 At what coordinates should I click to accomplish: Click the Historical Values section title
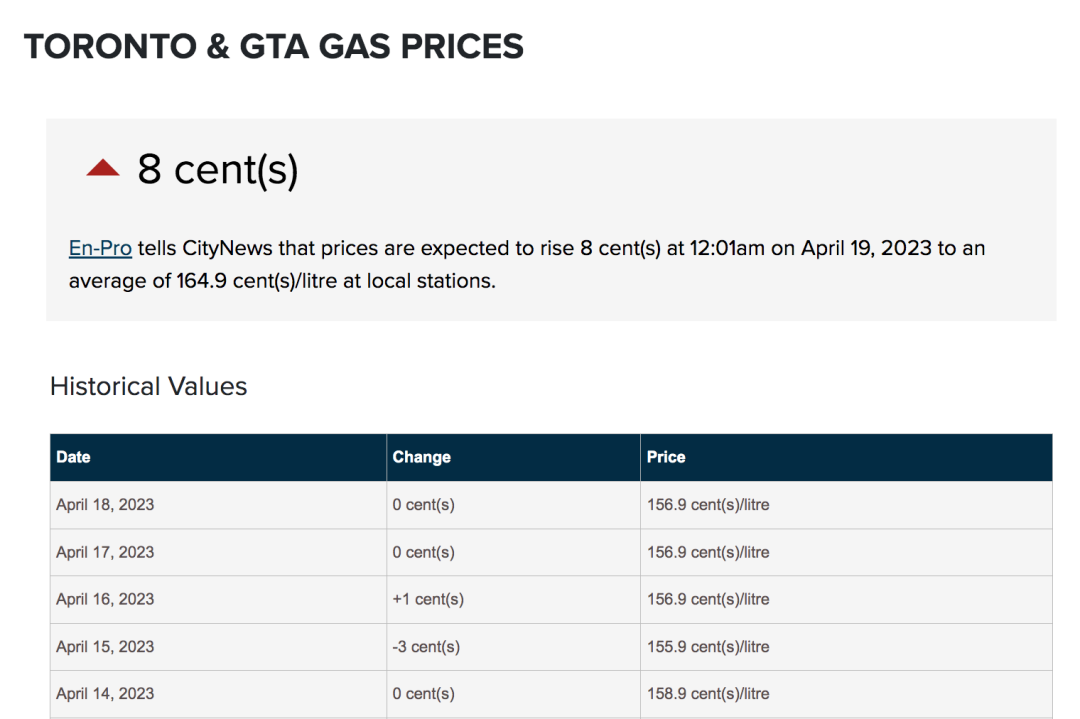tap(149, 386)
